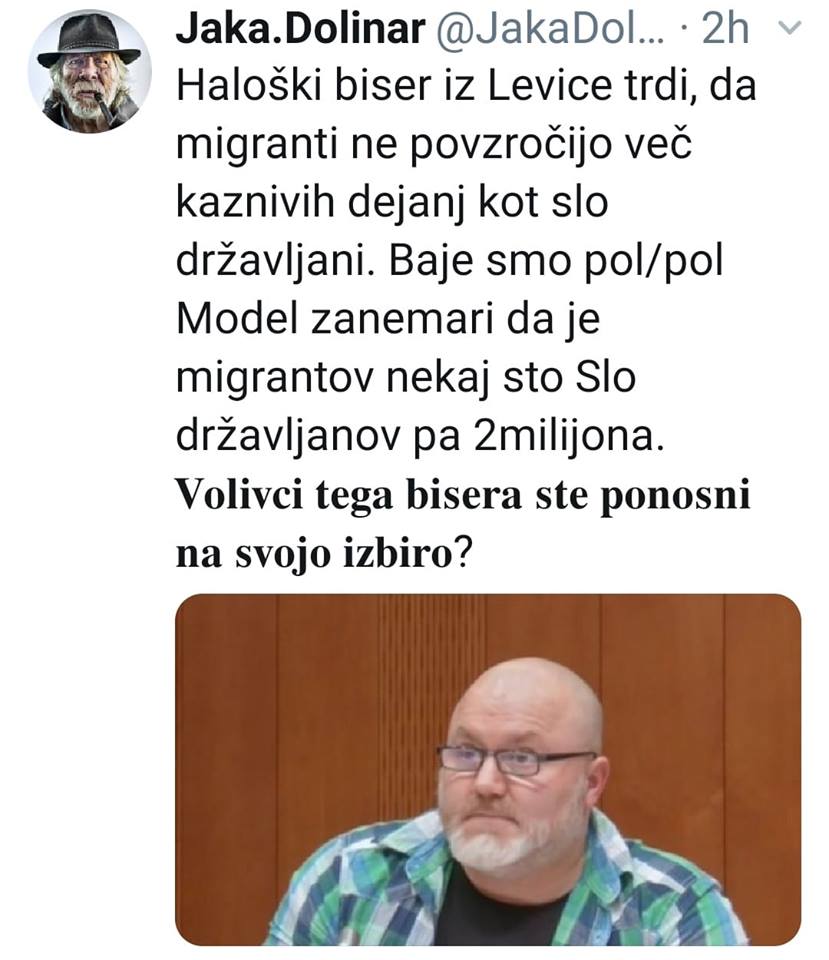This screenshot has width=829, height=960.
Task: Click the line 'kaznivih dejanj kot slo'
Action: (x=392, y=203)
